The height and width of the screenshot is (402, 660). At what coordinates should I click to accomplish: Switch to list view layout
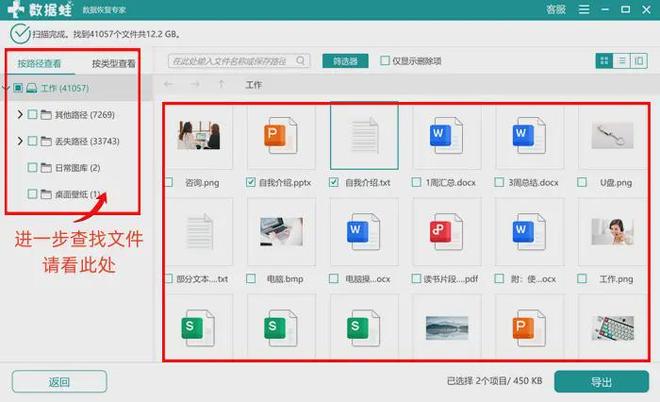621,61
